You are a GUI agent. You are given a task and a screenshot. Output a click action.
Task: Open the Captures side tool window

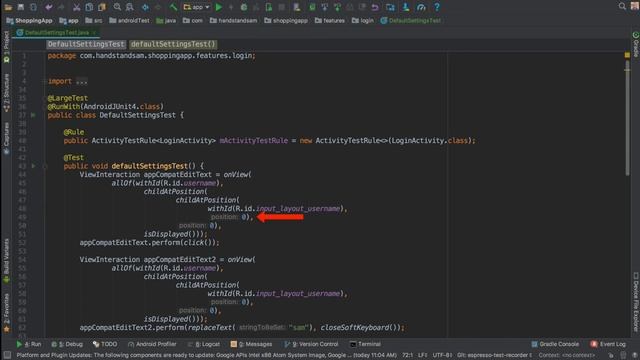click(6, 138)
